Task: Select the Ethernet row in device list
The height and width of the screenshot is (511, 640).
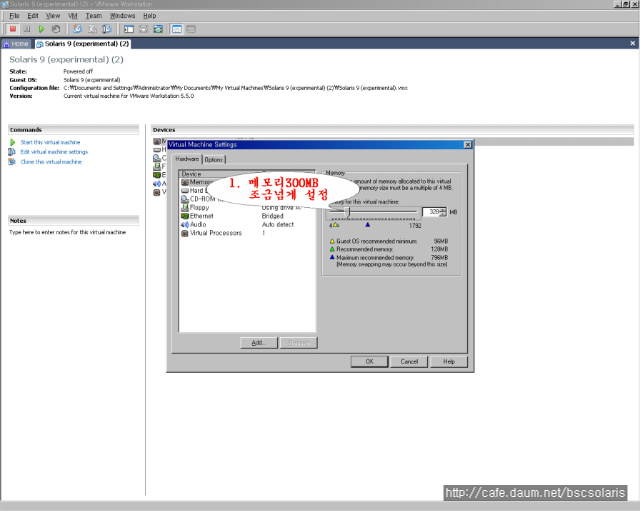Action: (247, 216)
